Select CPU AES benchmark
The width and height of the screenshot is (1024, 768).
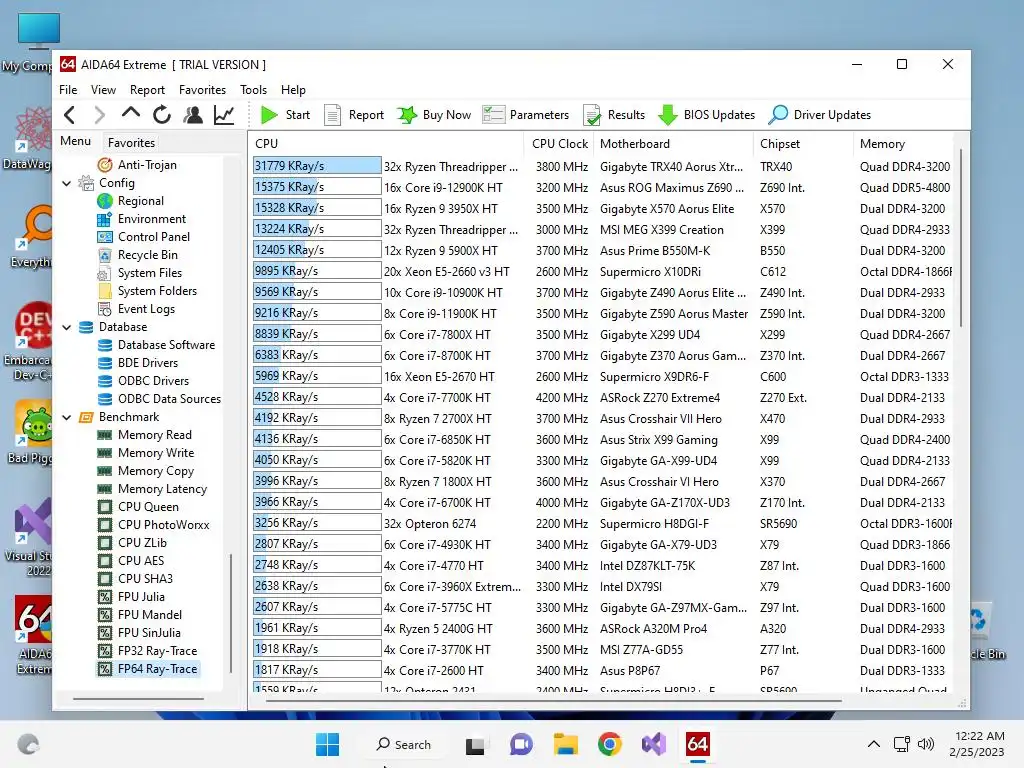point(131,561)
